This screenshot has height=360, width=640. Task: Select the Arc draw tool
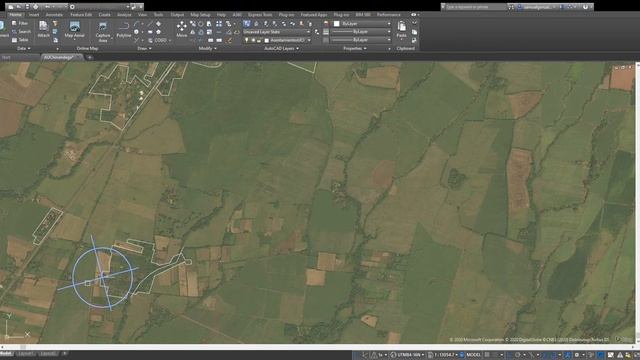137,24
